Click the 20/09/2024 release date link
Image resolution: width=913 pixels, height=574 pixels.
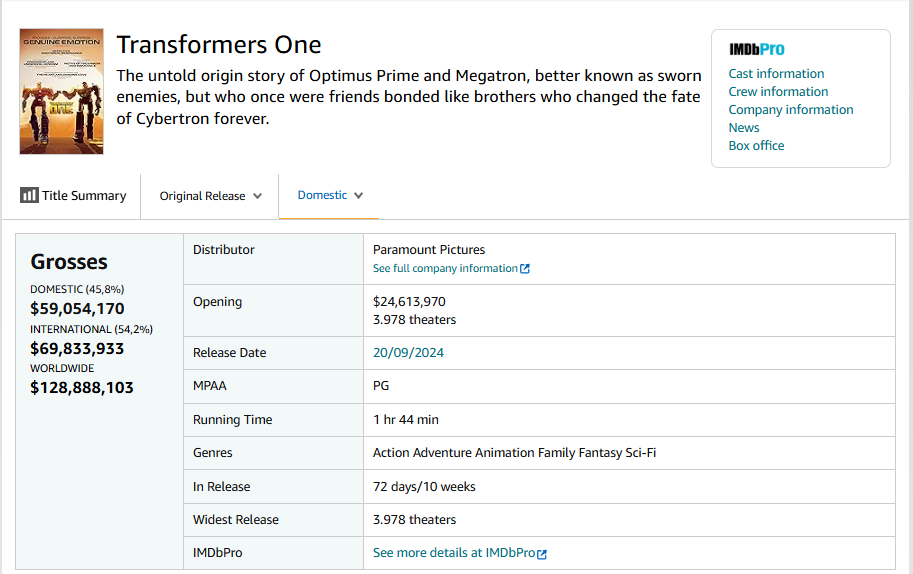(408, 353)
